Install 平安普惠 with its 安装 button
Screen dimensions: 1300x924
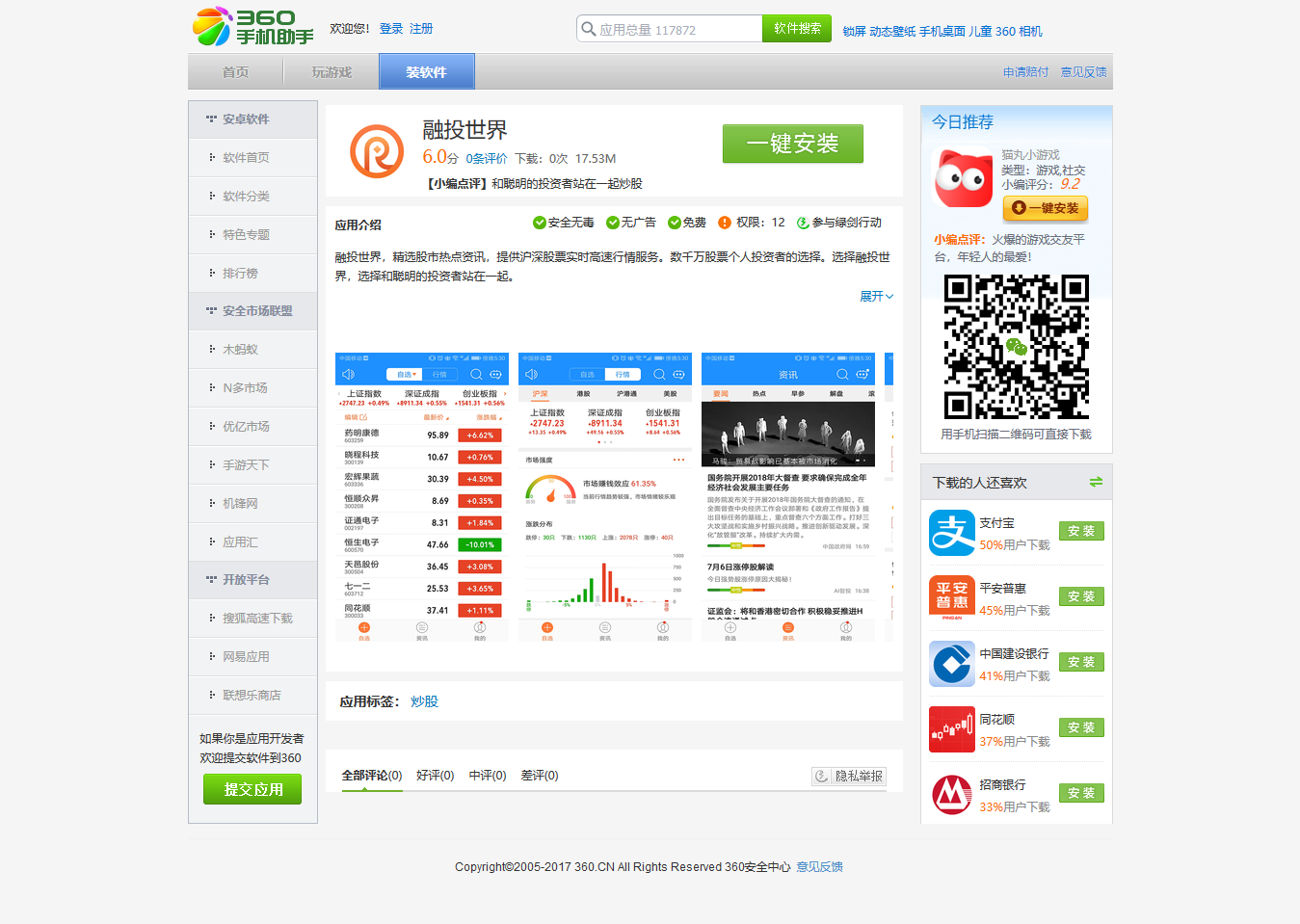[1081, 596]
